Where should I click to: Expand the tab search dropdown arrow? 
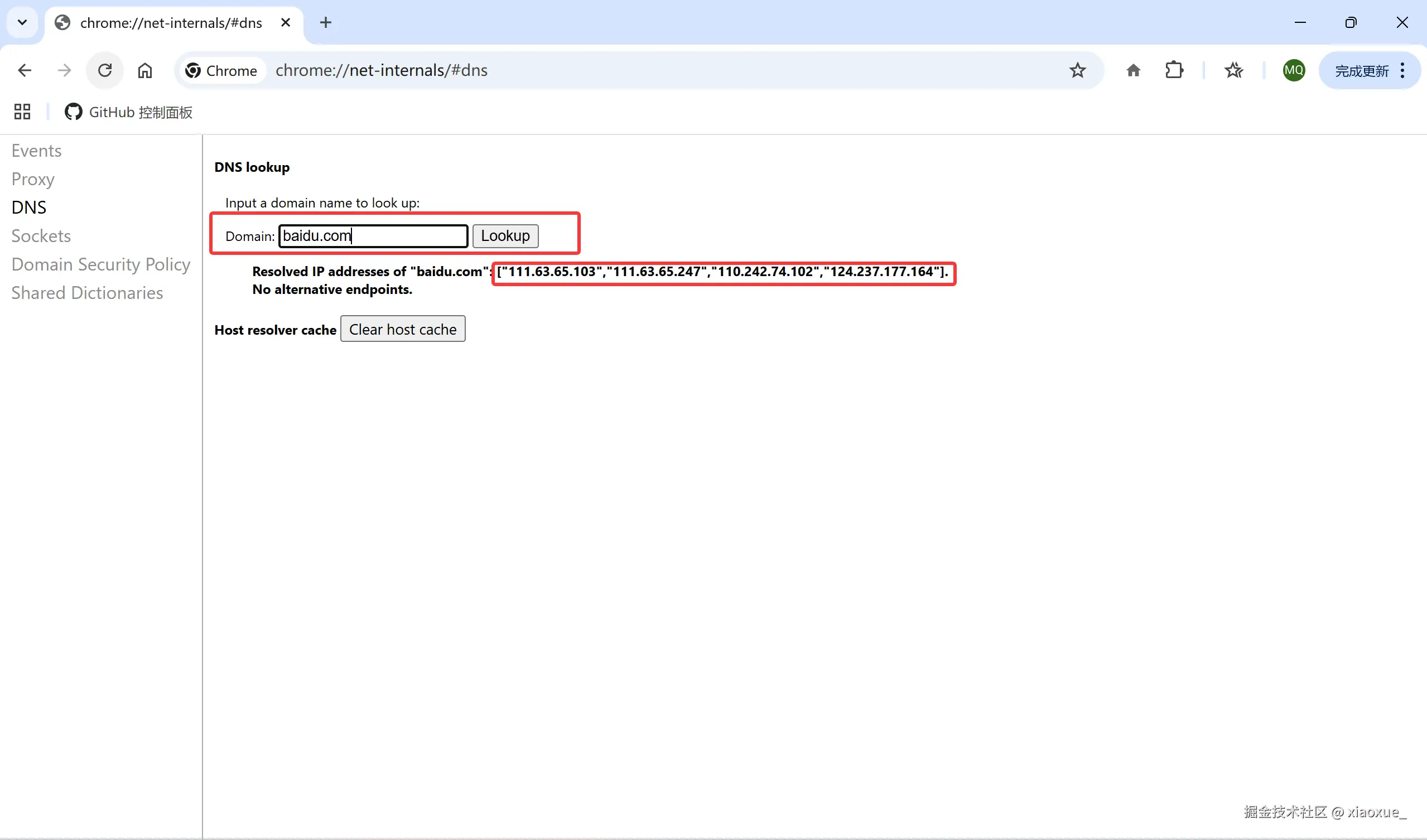(22, 23)
